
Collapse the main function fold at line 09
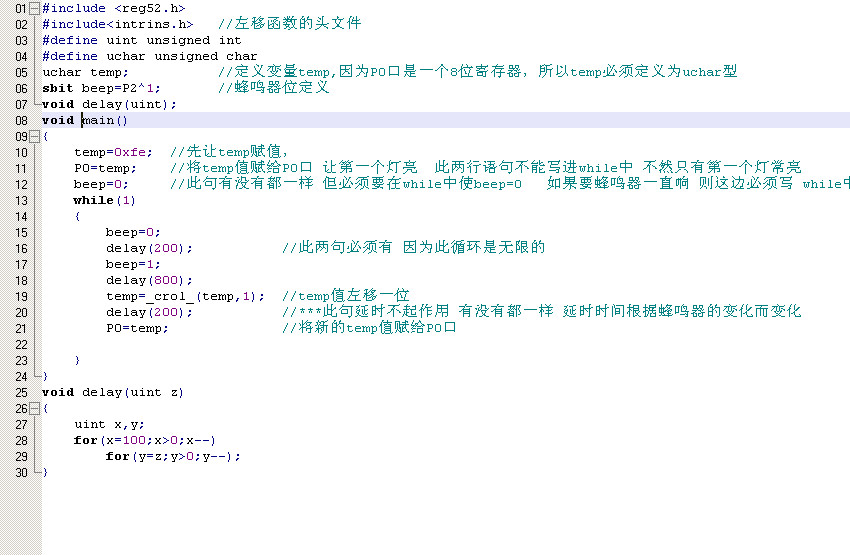pos(34,137)
